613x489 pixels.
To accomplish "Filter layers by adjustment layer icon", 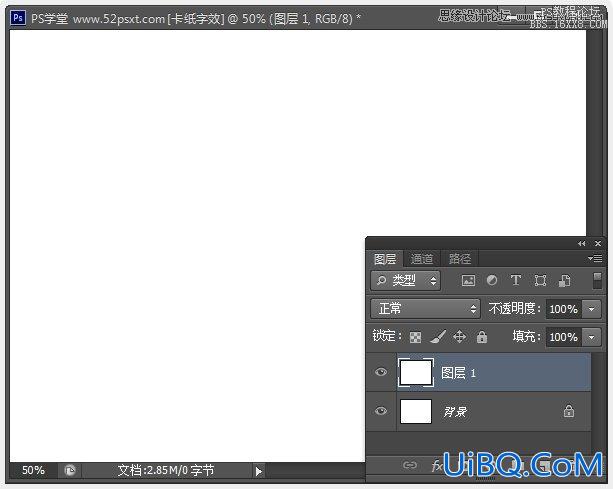I will tap(492, 280).
